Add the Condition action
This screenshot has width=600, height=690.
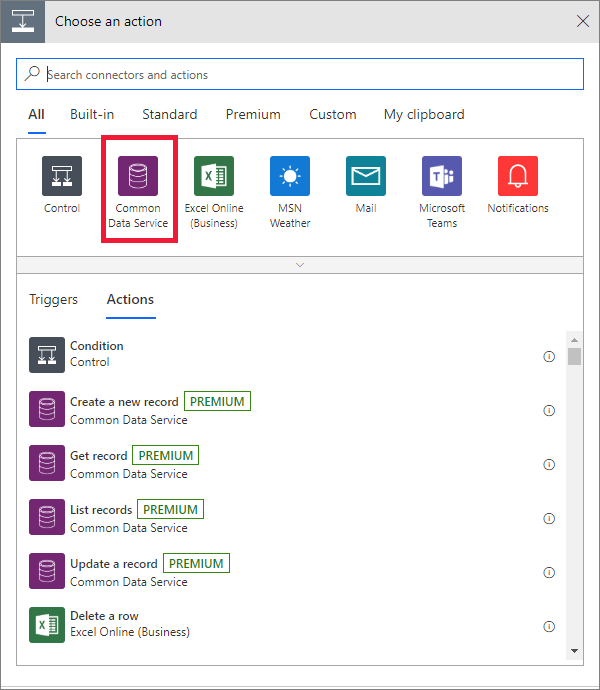point(291,355)
